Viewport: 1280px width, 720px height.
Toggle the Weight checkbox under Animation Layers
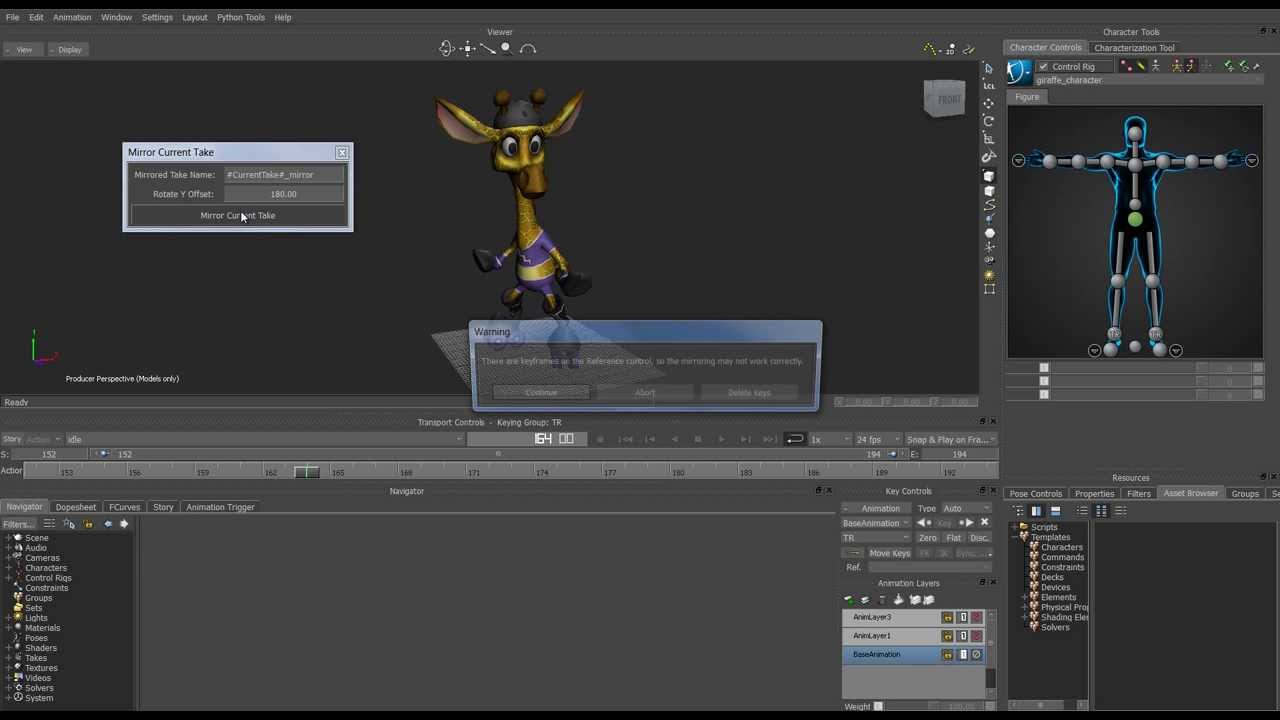(878, 707)
